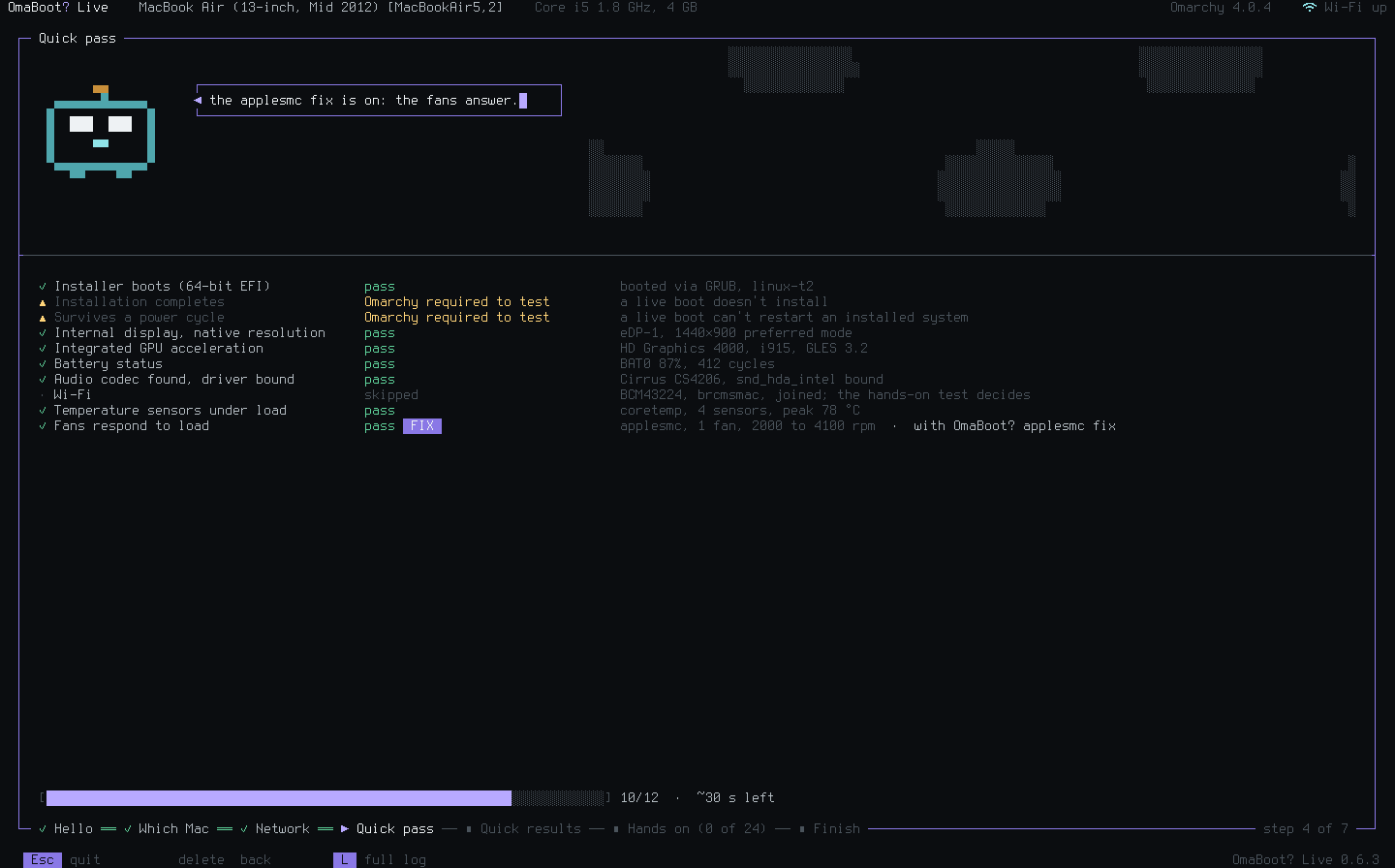Go to the Hands on (0 of 24) step
1395x868 pixels.
tap(697, 828)
